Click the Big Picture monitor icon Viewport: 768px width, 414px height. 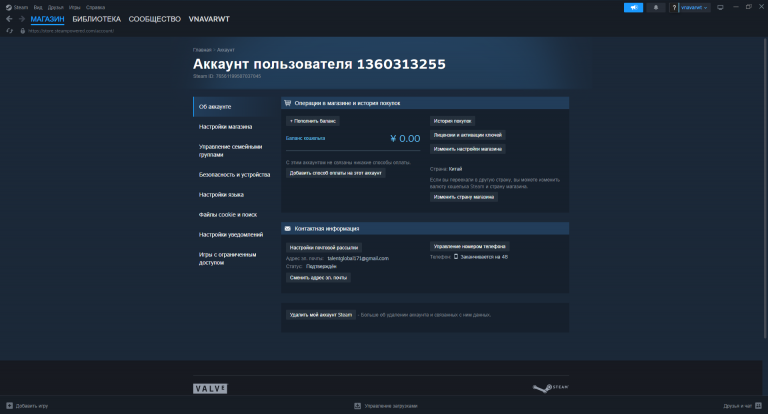point(720,7)
